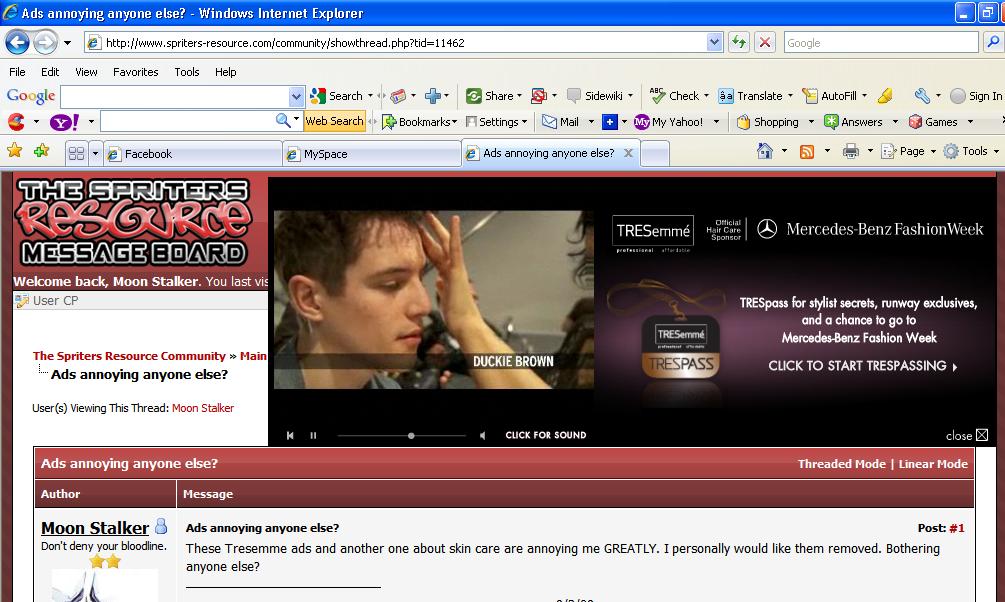This screenshot has height=602, width=1005.
Task: Open the Edit menu
Action: (50, 72)
